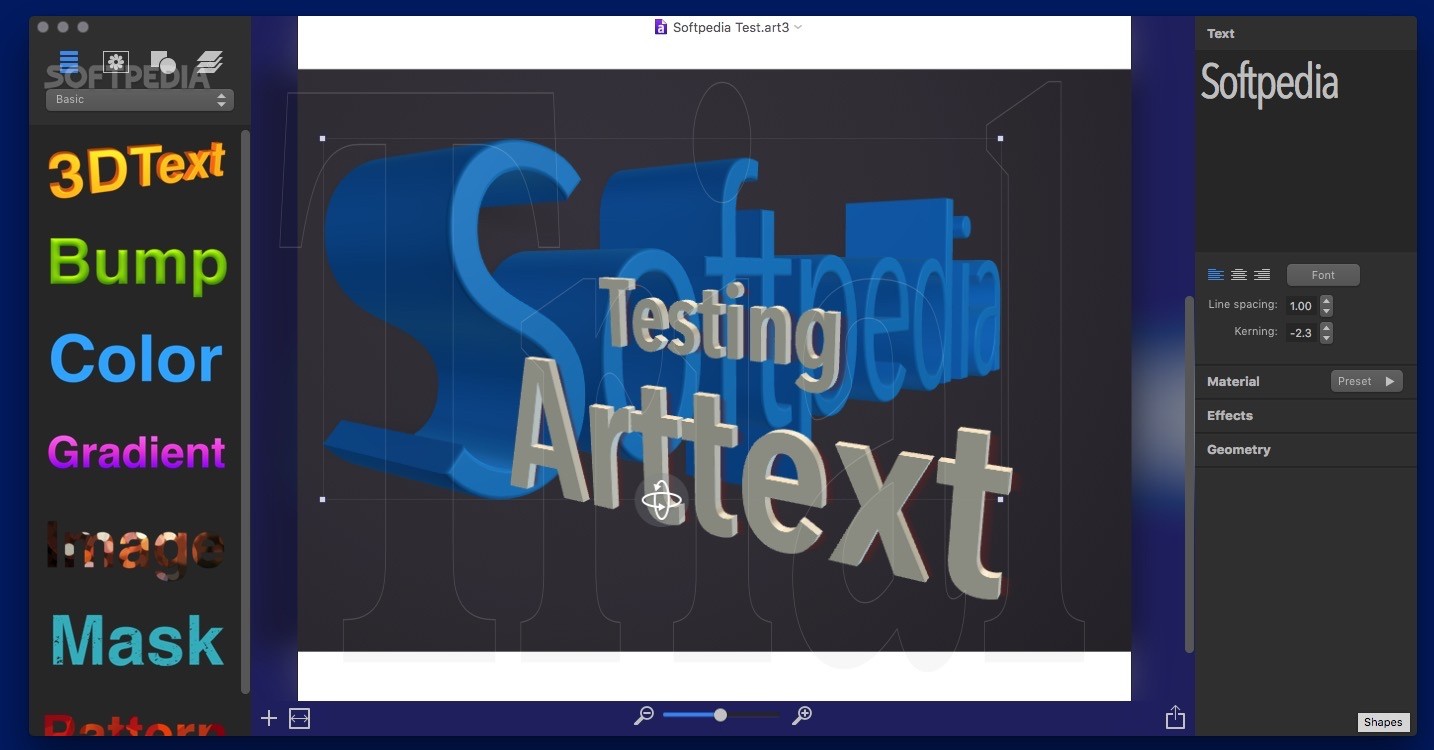The height and width of the screenshot is (750, 1434).
Task: Click the zoom in magnifier icon
Action: 801,715
